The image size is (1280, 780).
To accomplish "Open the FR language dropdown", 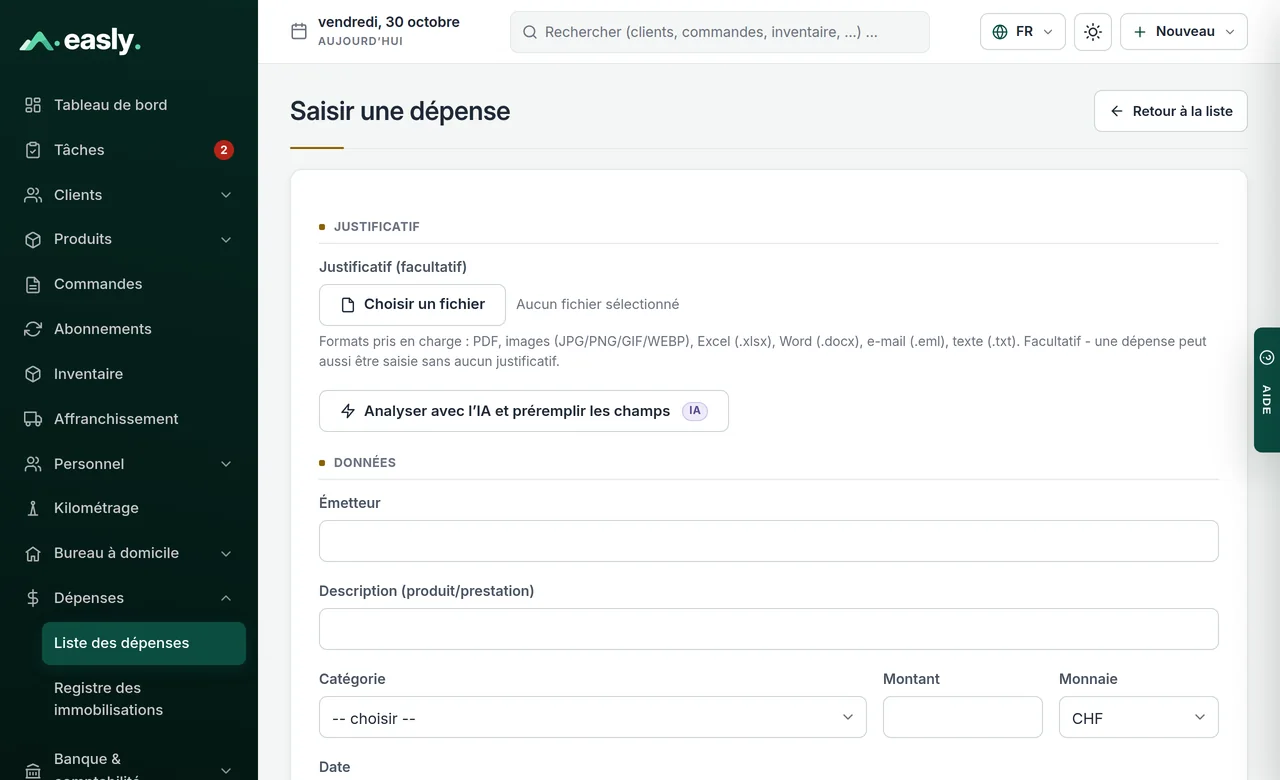I will 1023,32.
